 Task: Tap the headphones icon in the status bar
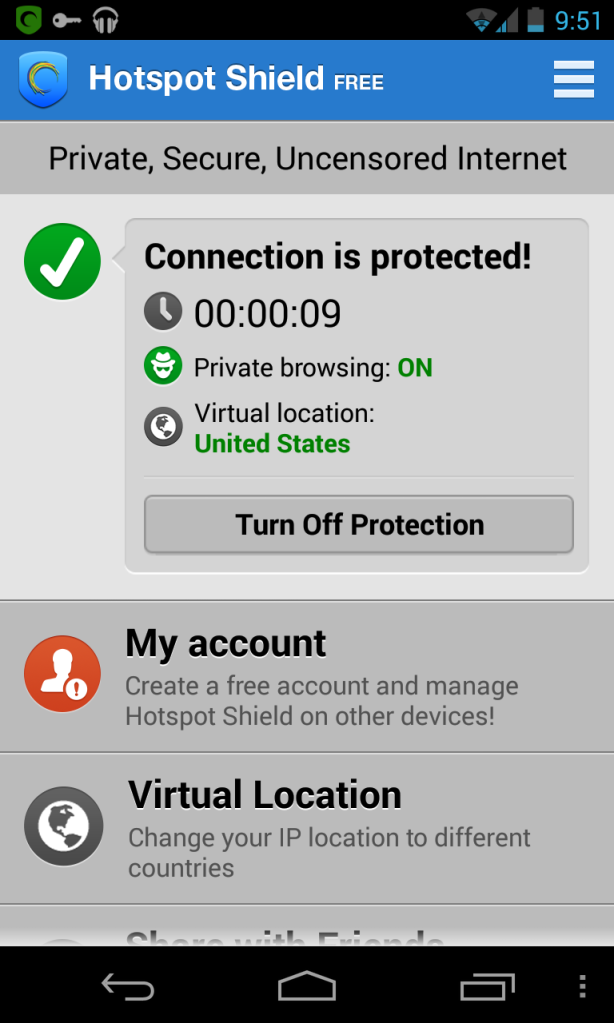tap(104, 19)
